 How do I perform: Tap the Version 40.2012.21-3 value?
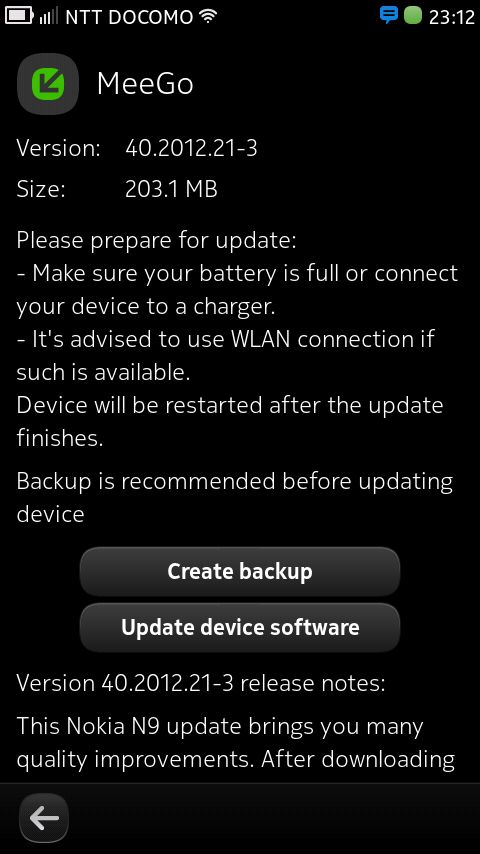(191, 148)
